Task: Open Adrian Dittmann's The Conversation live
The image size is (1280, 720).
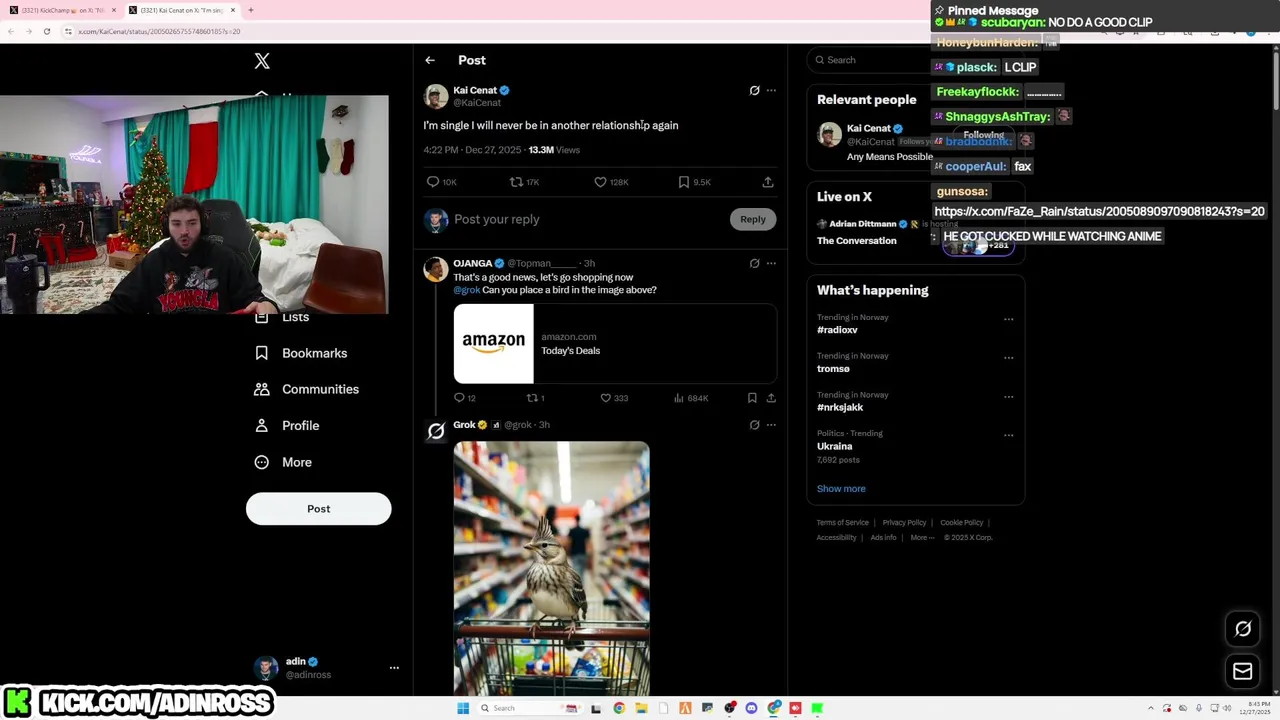Action: [857, 241]
